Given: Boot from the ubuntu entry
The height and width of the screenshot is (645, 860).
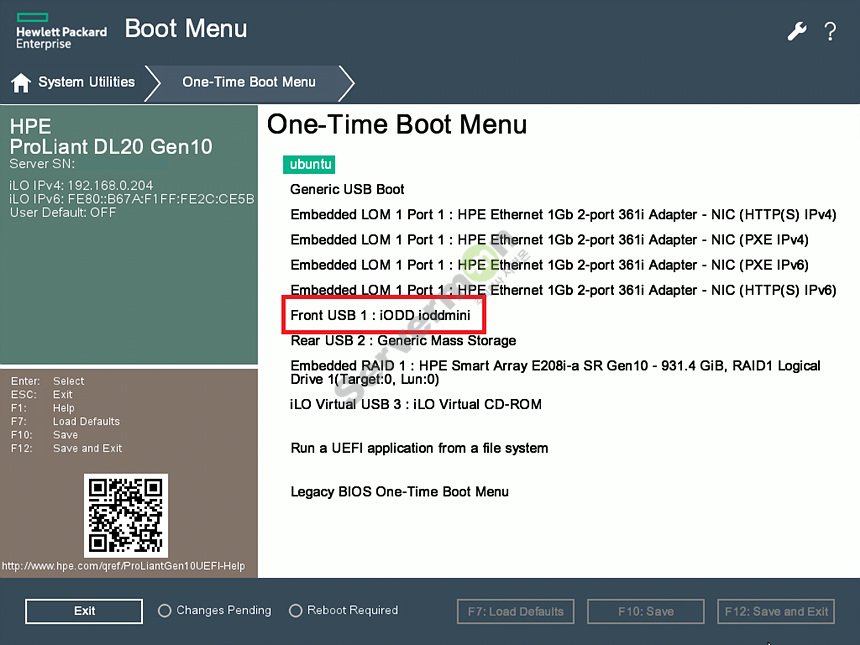Looking at the screenshot, I should point(310,165).
